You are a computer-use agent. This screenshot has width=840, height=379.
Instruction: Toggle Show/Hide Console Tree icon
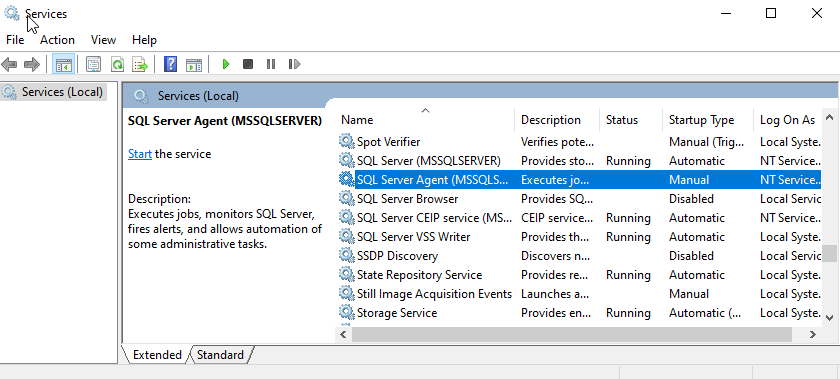(x=64, y=65)
